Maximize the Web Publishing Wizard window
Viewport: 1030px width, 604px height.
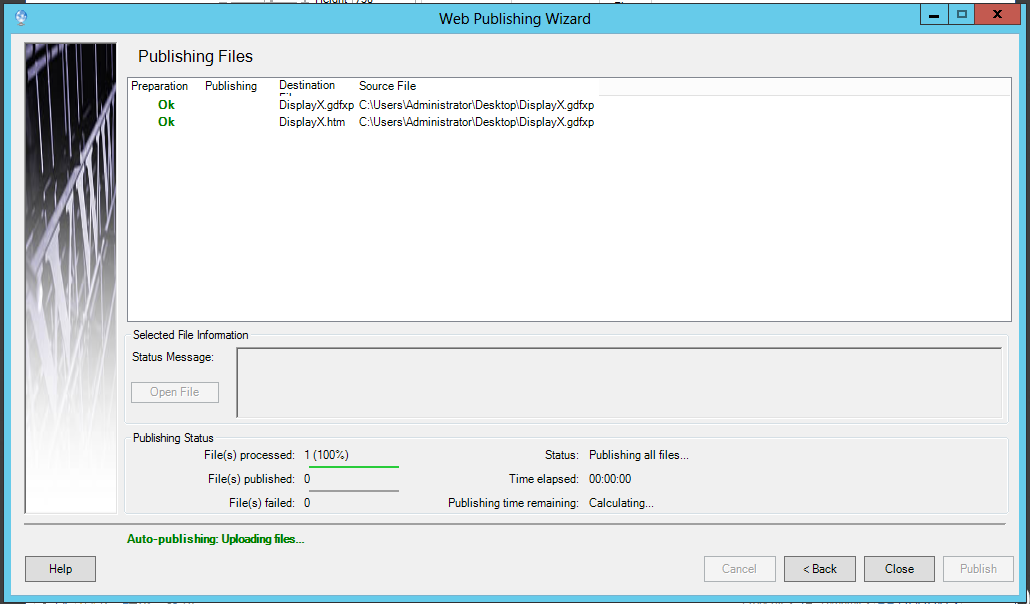[962, 15]
